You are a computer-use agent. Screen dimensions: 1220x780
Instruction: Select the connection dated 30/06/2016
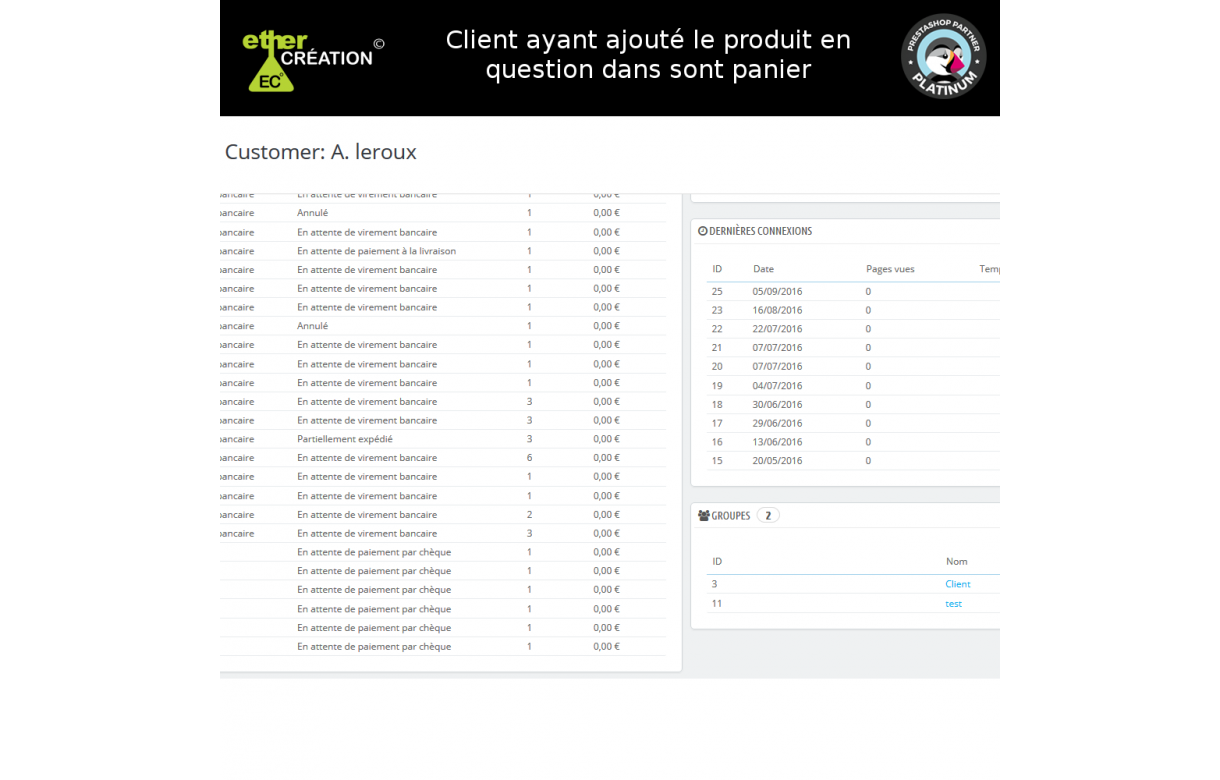[777, 405]
